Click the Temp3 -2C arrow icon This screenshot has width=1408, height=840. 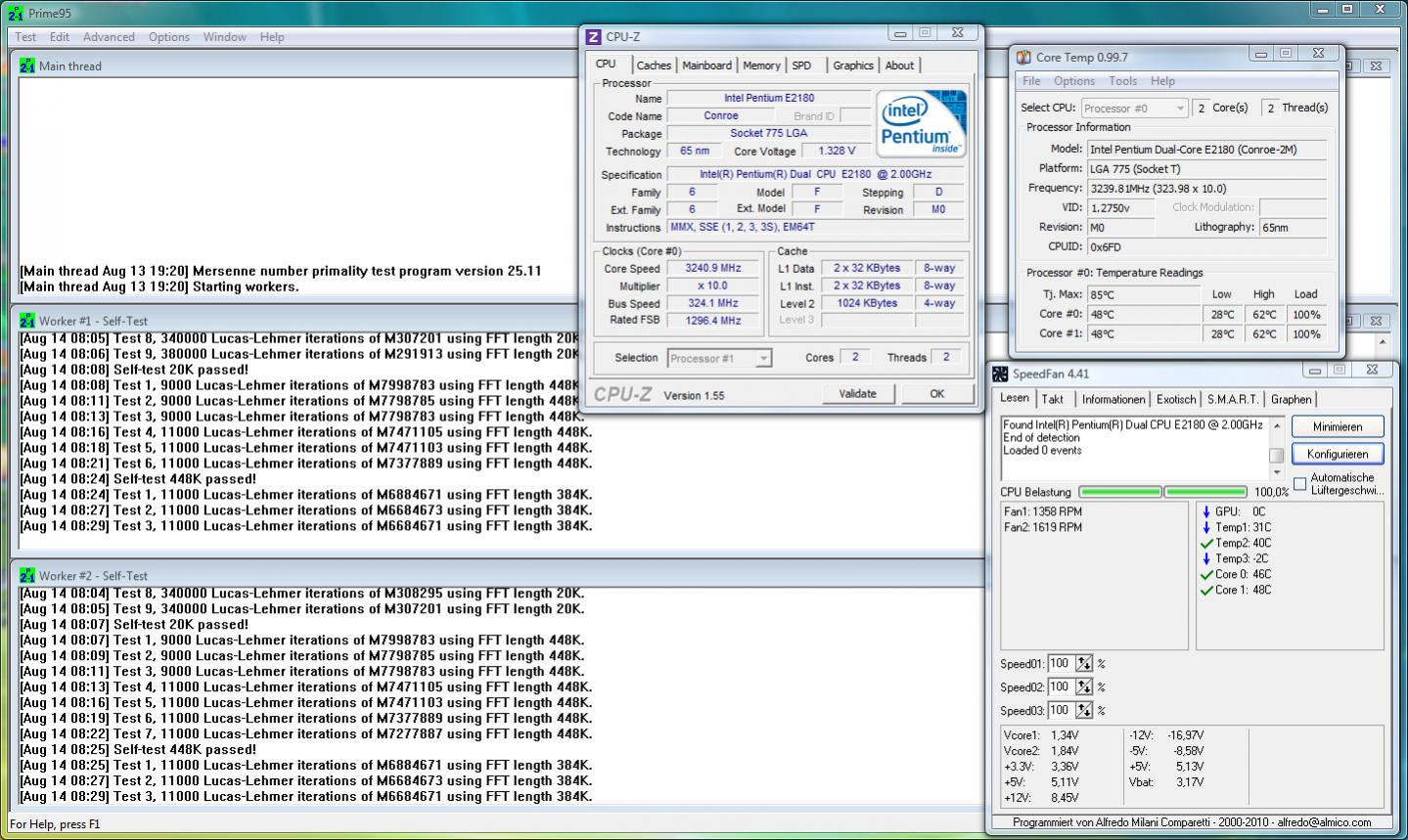[1206, 558]
